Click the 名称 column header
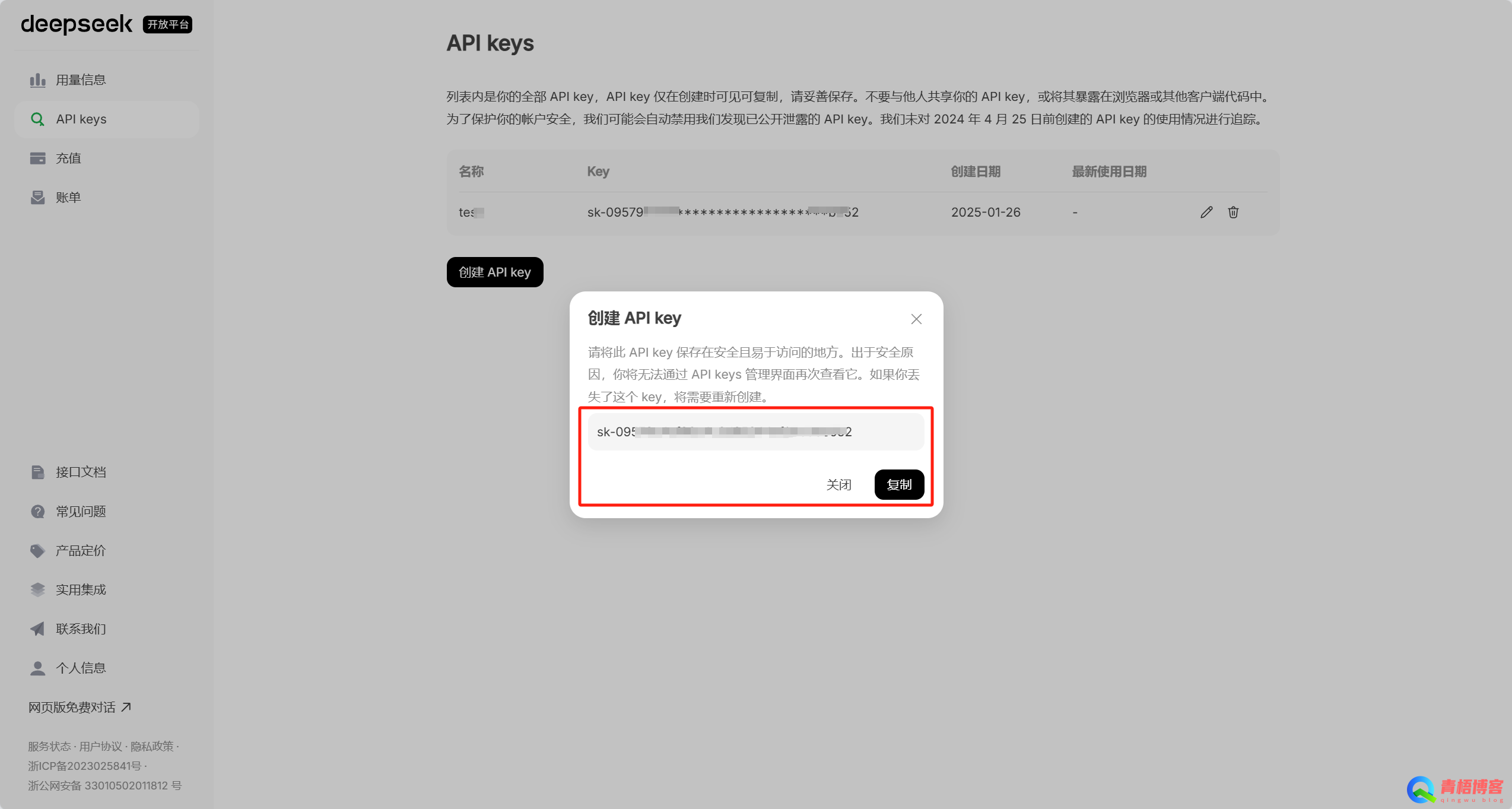Viewport: 1512px width, 809px height. 471,172
